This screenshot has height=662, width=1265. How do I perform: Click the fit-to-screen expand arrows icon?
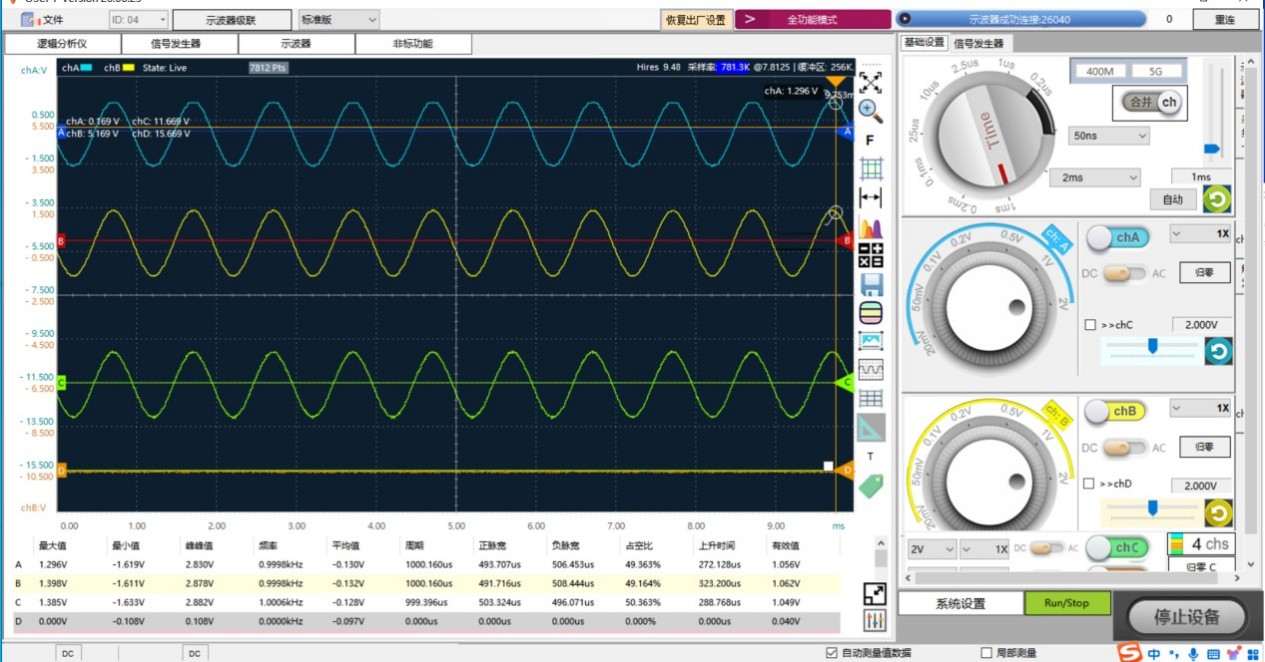871,82
